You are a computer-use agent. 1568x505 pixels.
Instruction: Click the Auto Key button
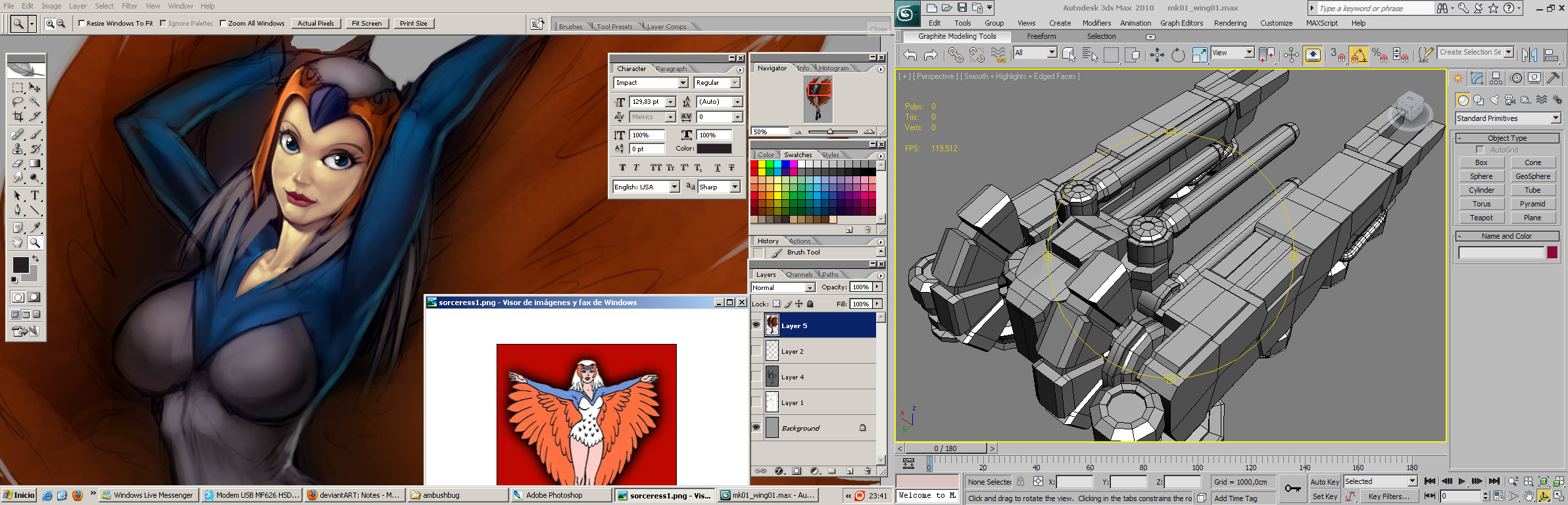tap(1325, 482)
